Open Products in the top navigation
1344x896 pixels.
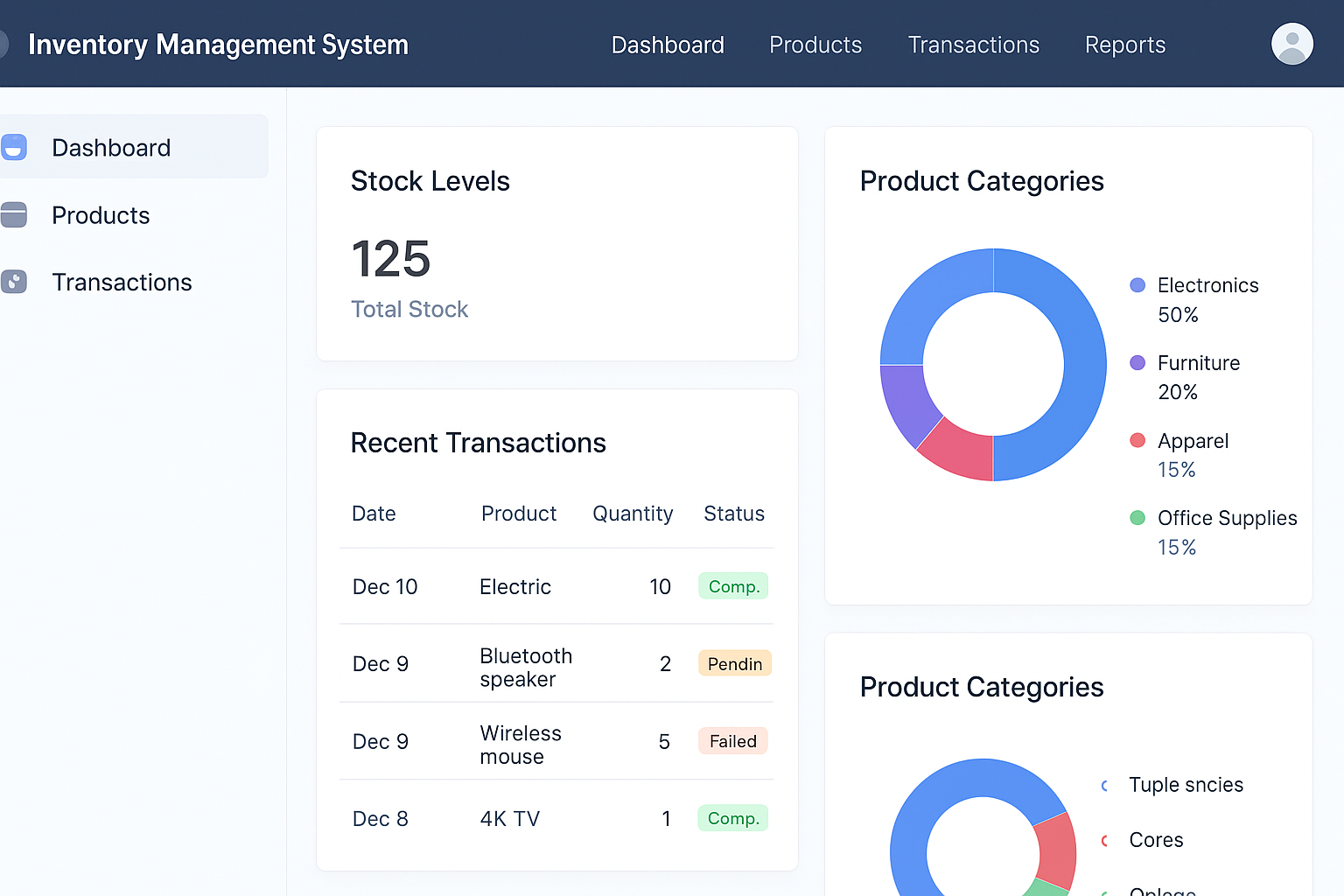[815, 45]
